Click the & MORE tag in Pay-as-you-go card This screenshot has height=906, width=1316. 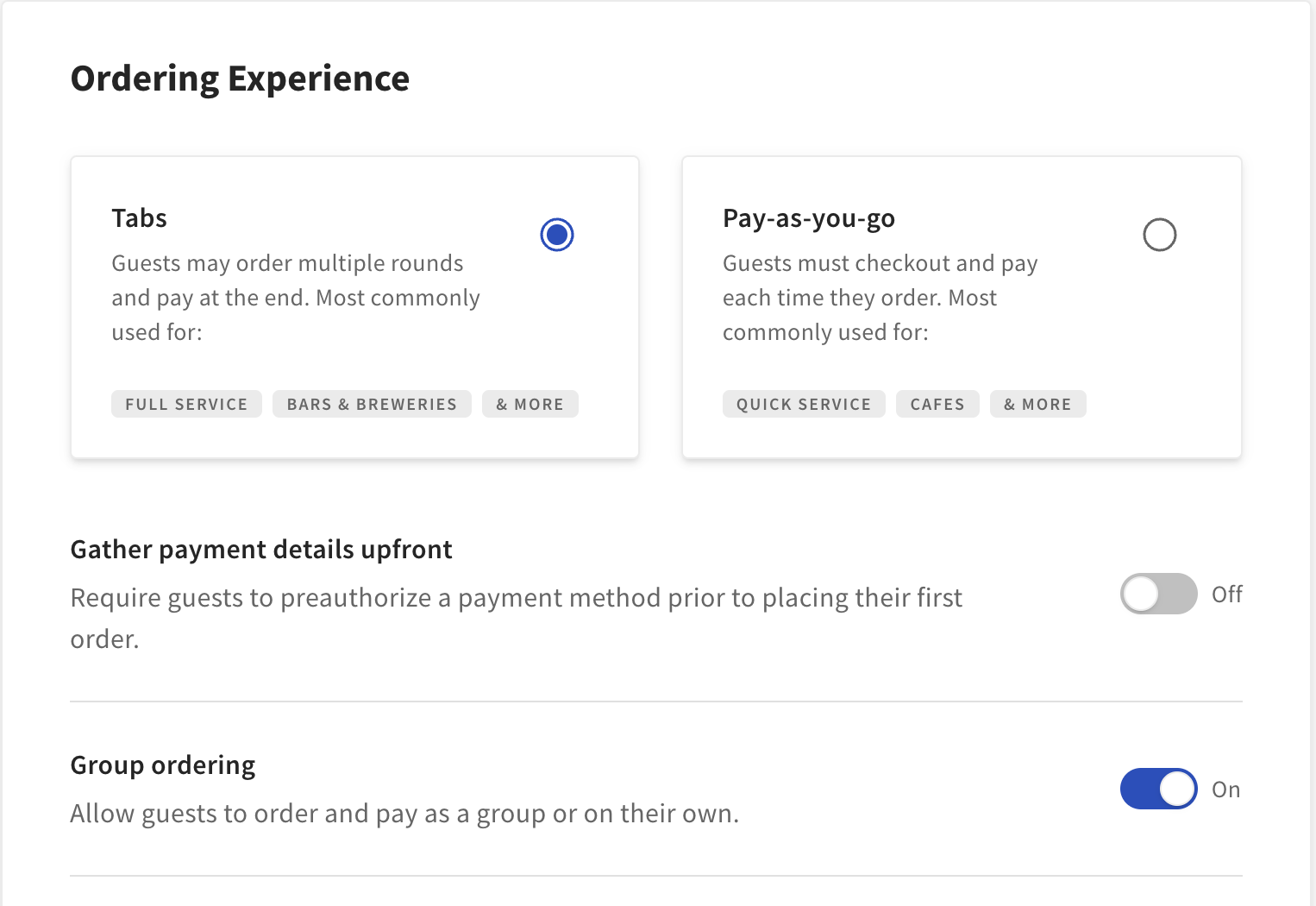pyautogui.click(x=1037, y=403)
